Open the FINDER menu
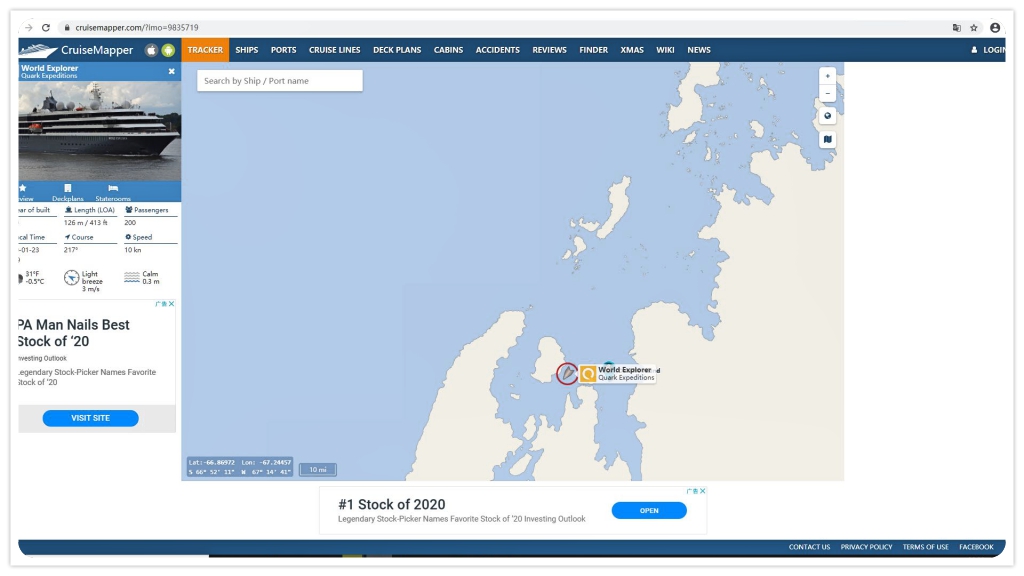This screenshot has height=576, width=1024. [x=594, y=50]
